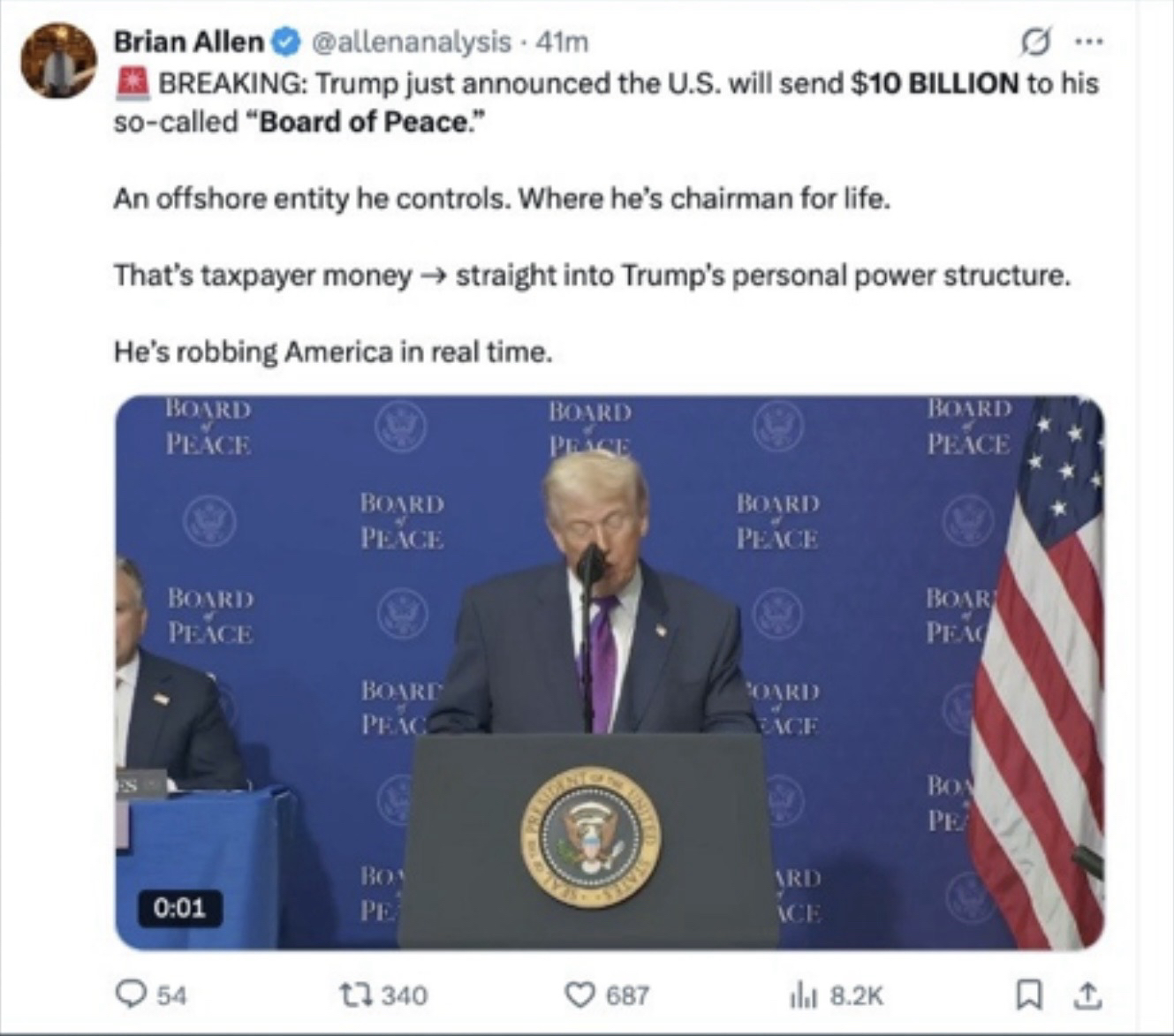Click the repost arrows icon
This screenshot has width=1174, height=1036.
357,995
